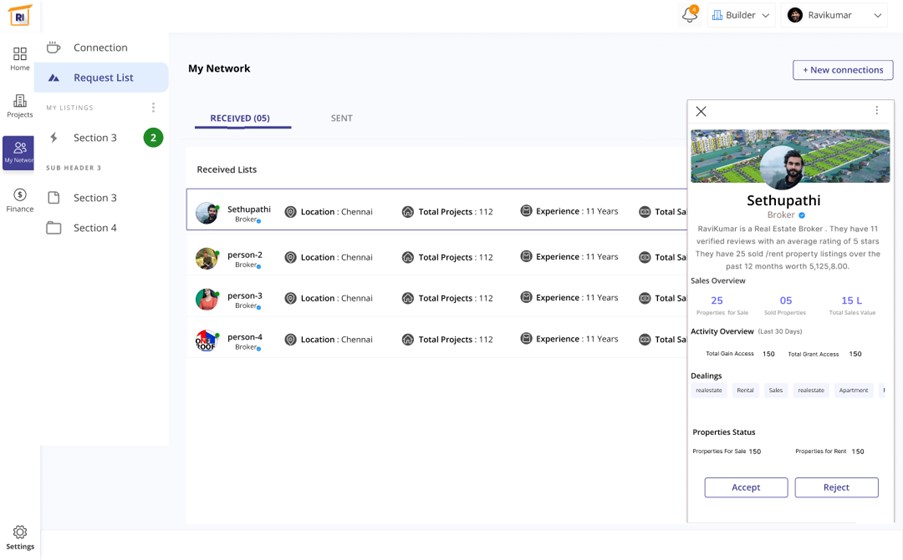Click the Rental dealings tag
This screenshot has width=903, height=560.
tap(745, 390)
